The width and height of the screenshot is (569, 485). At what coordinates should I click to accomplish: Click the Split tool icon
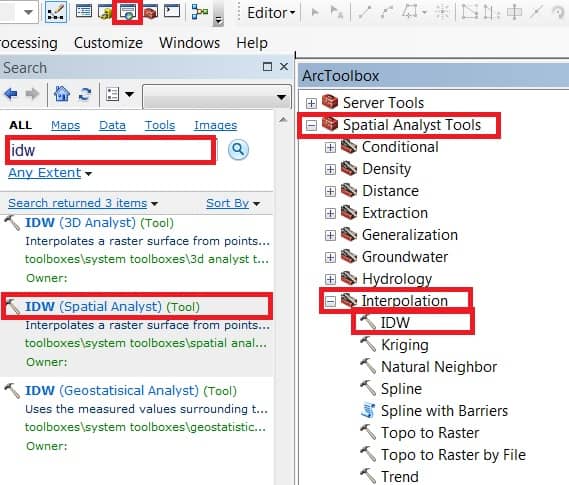coord(536,12)
